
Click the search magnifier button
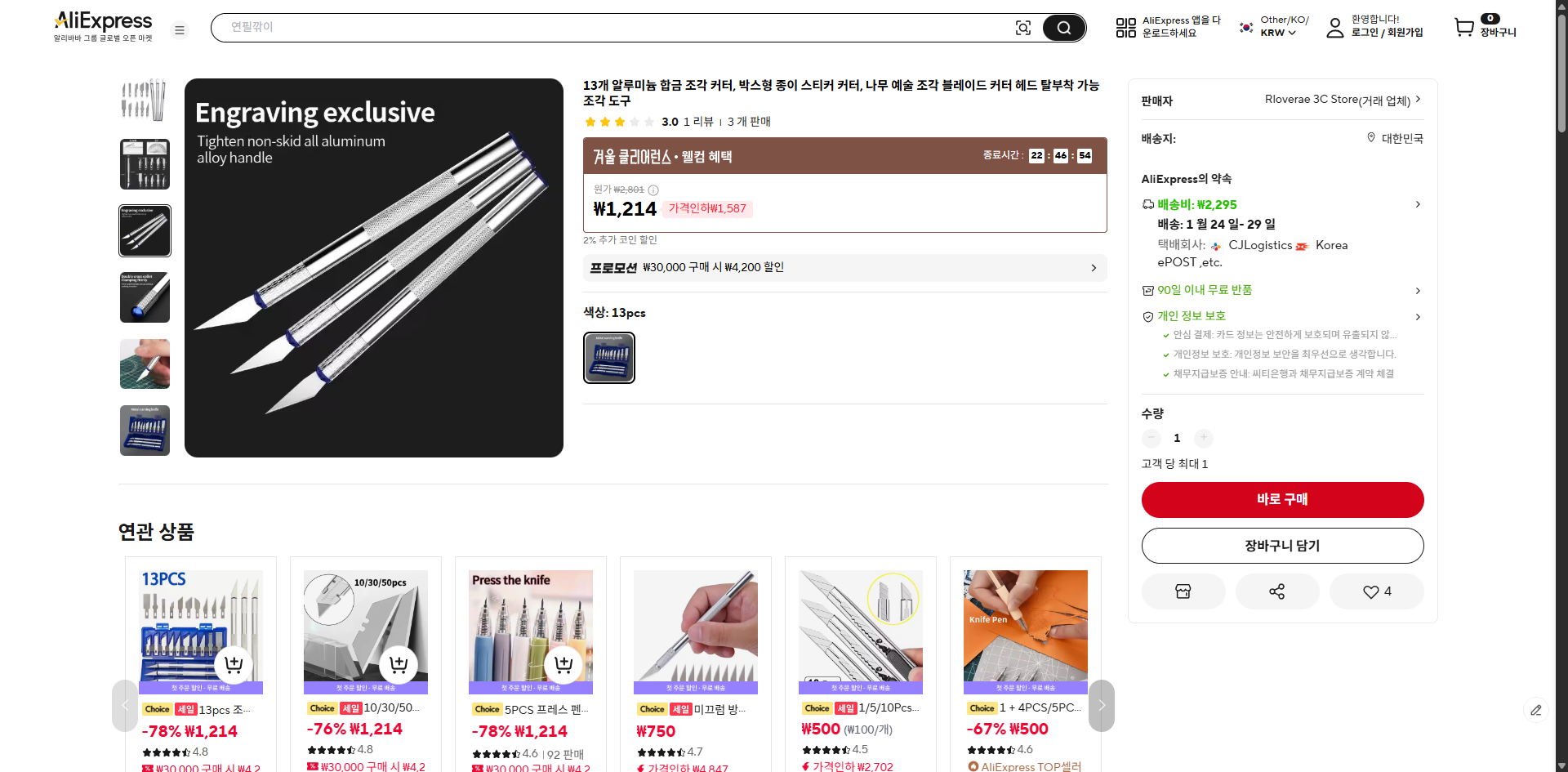click(1063, 28)
